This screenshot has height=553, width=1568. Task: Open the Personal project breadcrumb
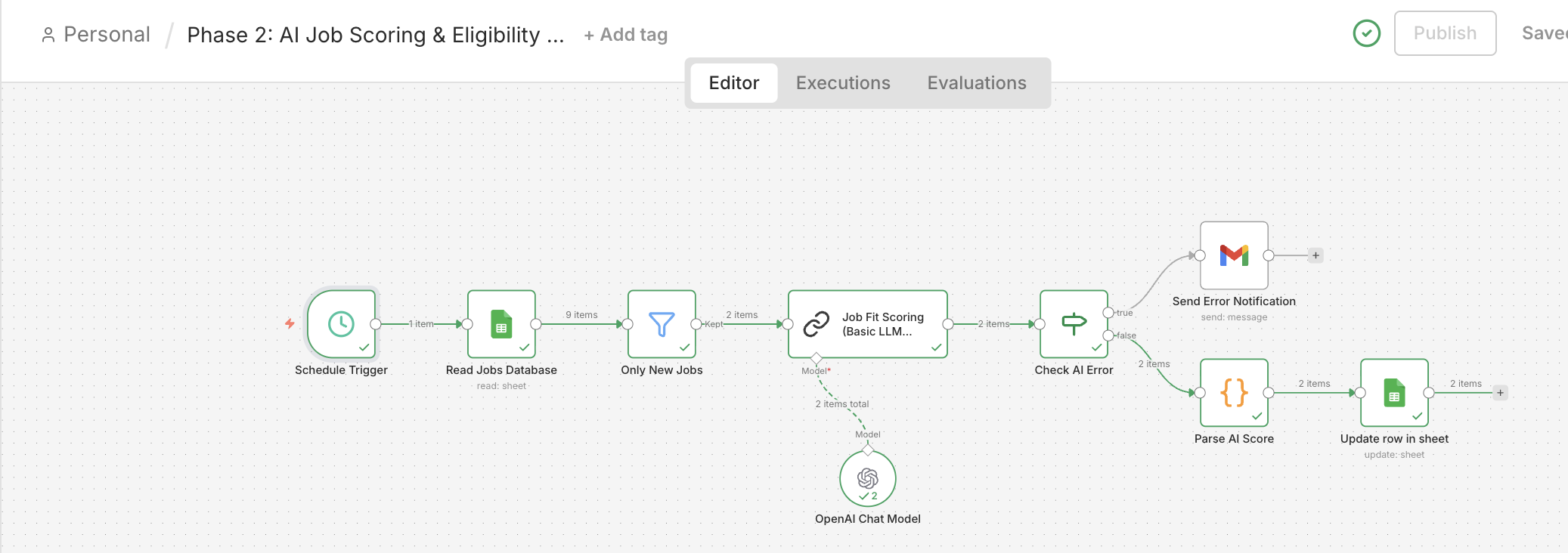(107, 35)
